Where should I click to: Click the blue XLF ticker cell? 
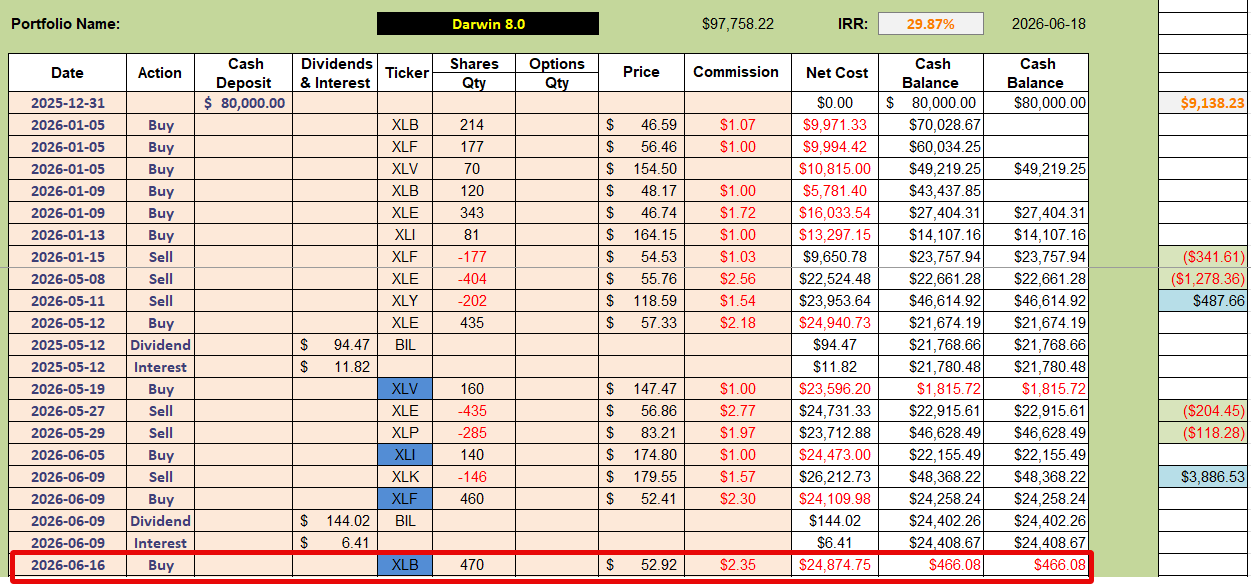(x=407, y=499)
